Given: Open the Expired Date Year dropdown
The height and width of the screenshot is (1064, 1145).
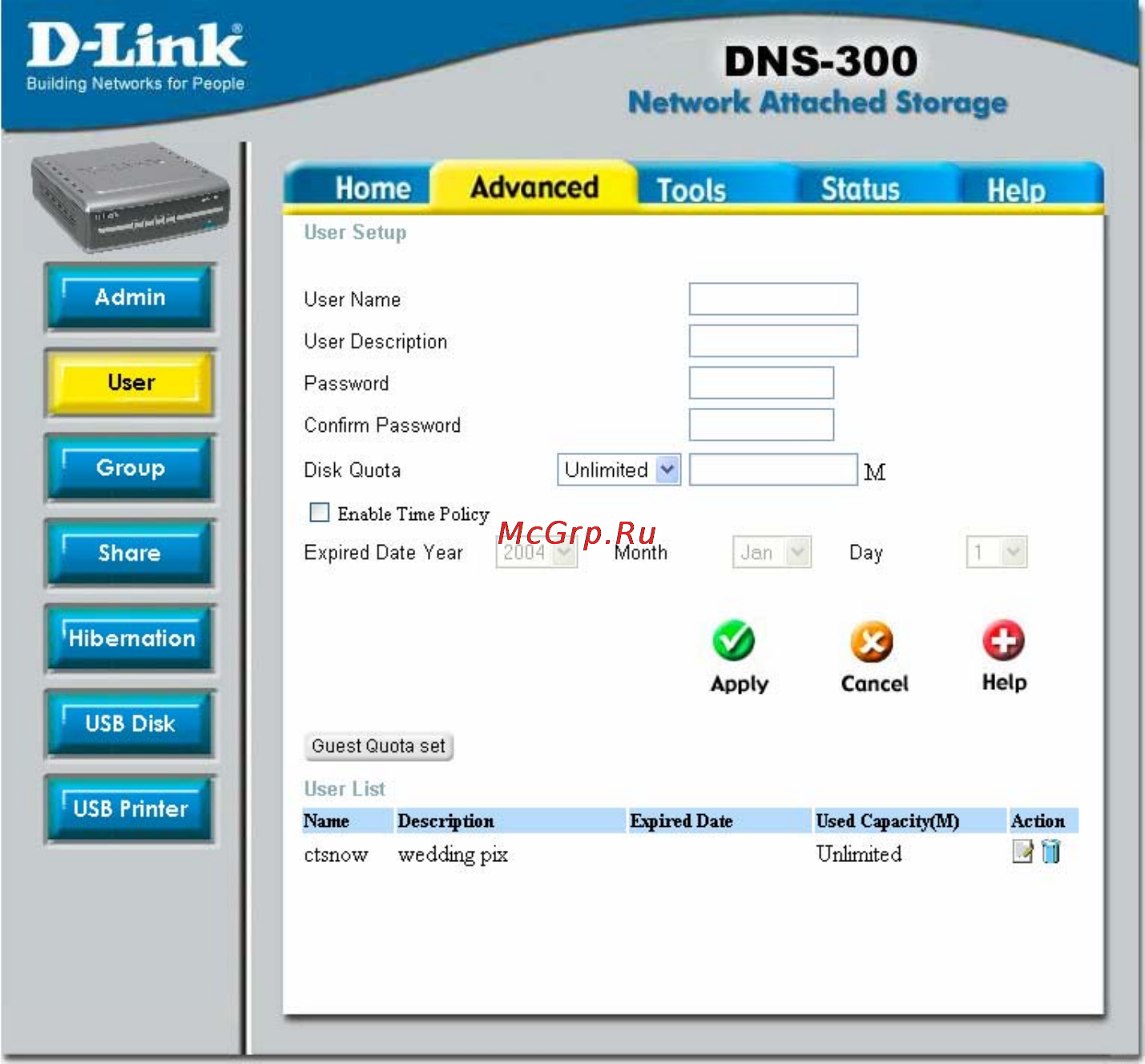Looking at the screenshot, I should [x=536, y=552].
